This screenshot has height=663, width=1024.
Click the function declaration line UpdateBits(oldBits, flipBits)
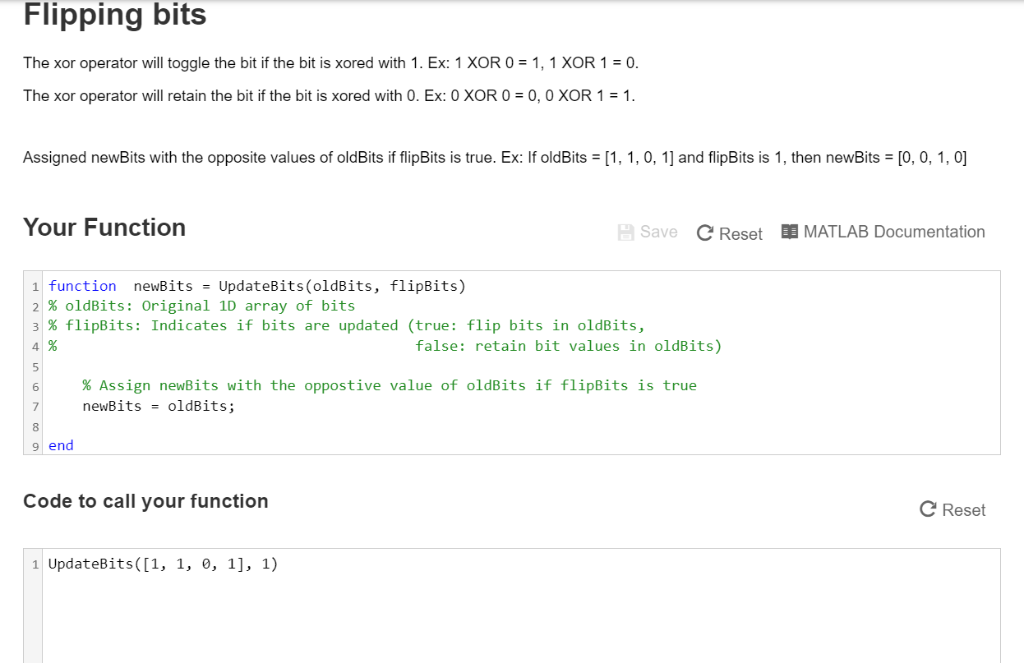pyautogui.click(x=257, y=286)
